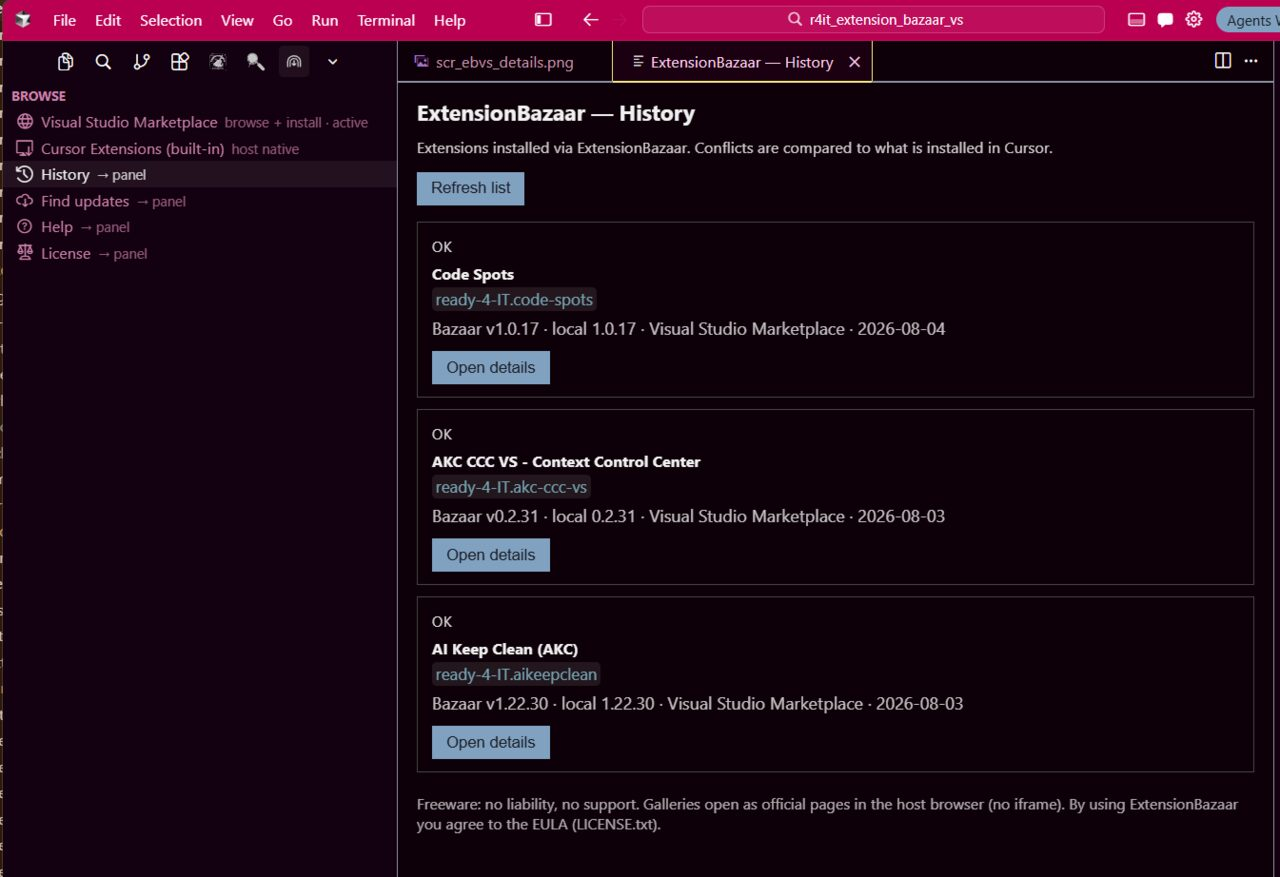
Task: Open the View menu
Action: [x=237, y=20]
